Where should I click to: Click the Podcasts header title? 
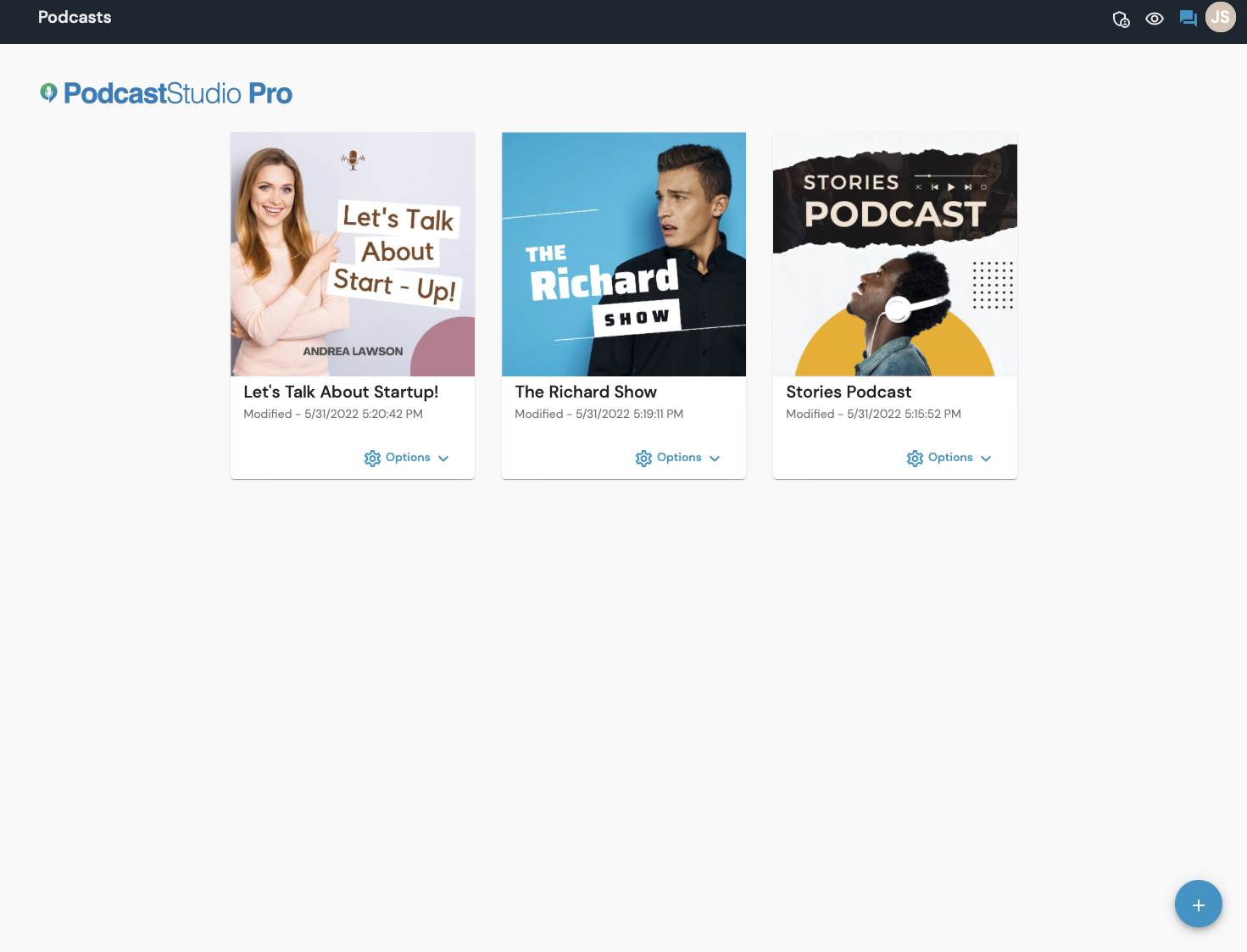(75, 17)
